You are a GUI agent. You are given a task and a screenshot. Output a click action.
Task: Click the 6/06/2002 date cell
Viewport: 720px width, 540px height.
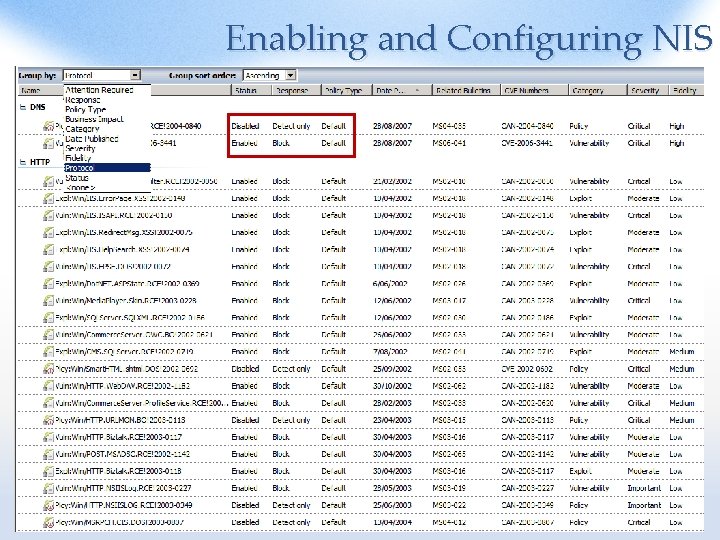click(x=390, y=284)
